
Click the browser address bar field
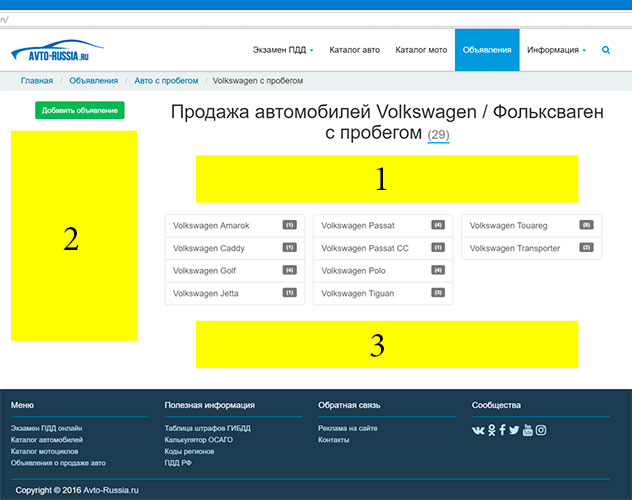pyautogui.click(x=316, y=19)
